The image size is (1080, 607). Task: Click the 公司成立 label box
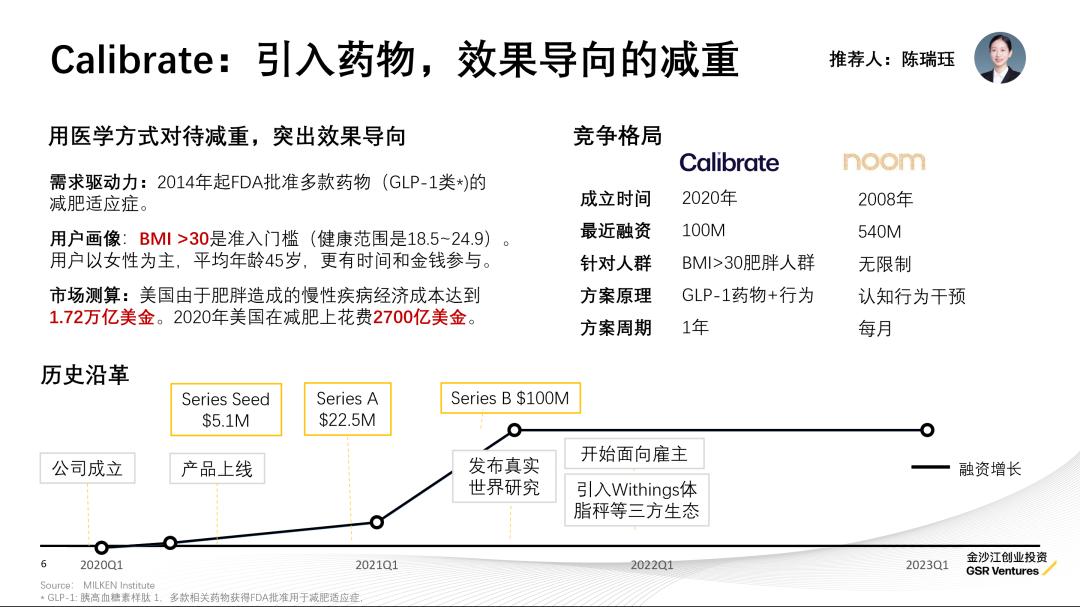point(86,468)
